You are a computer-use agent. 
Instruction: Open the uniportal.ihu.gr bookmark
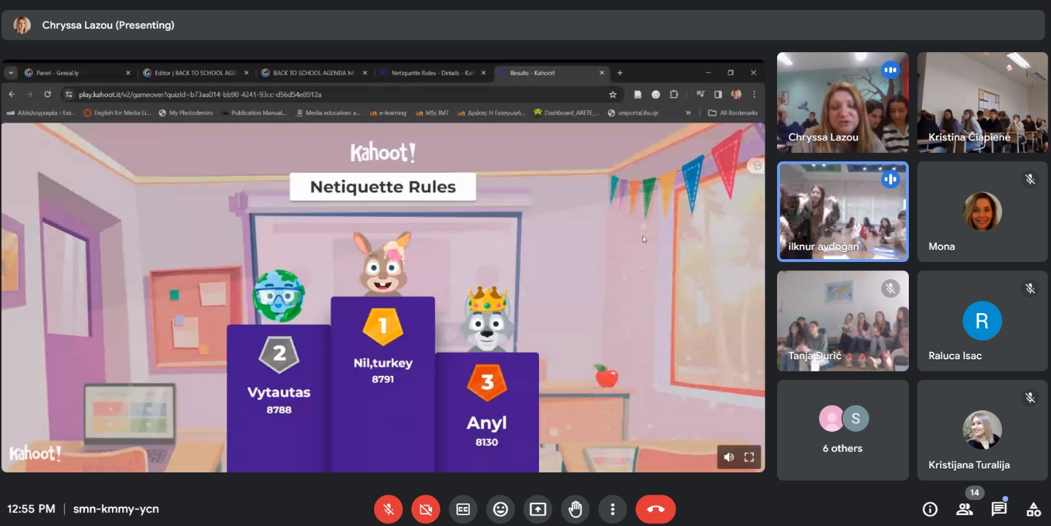[x=633, y=113]
